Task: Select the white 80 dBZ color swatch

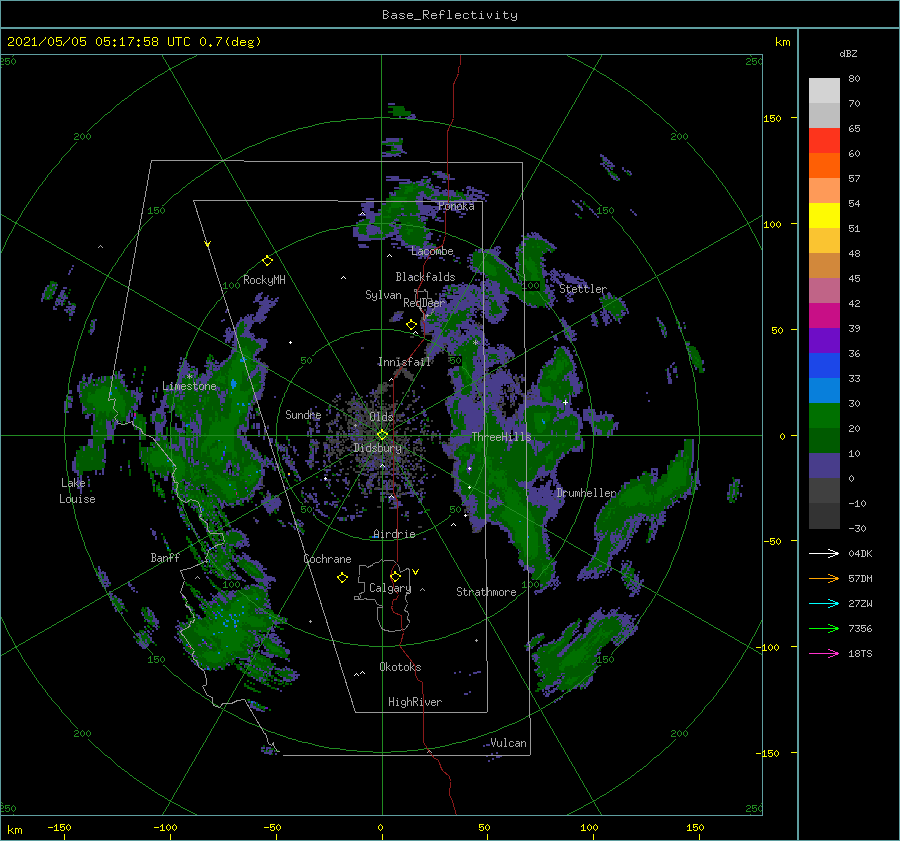Action: coord(824,90)
